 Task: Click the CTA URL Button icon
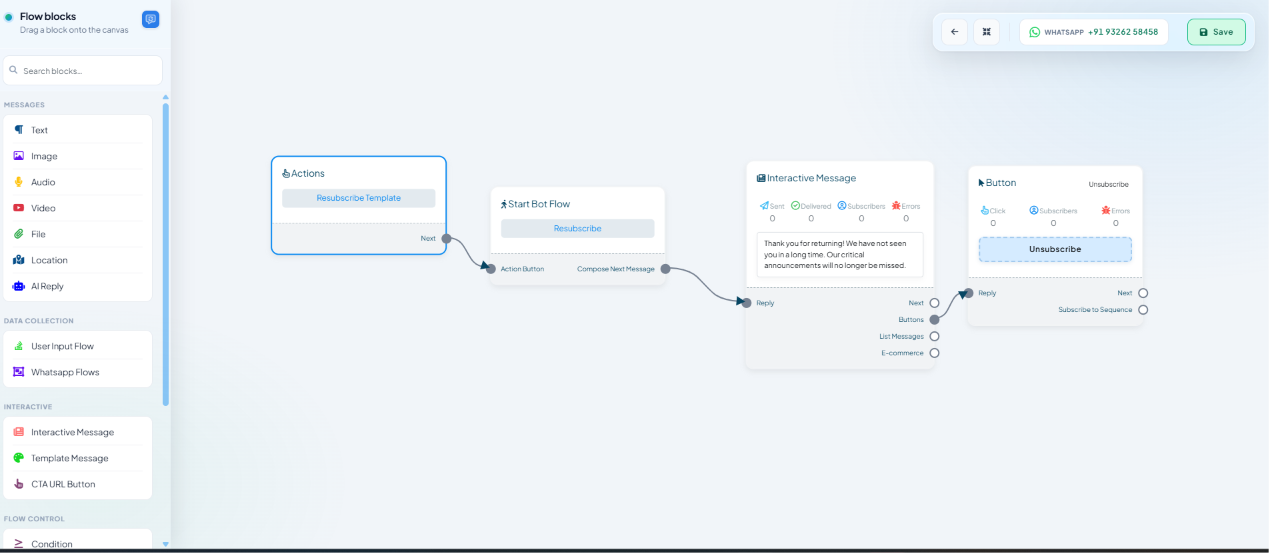coord(18,484)
